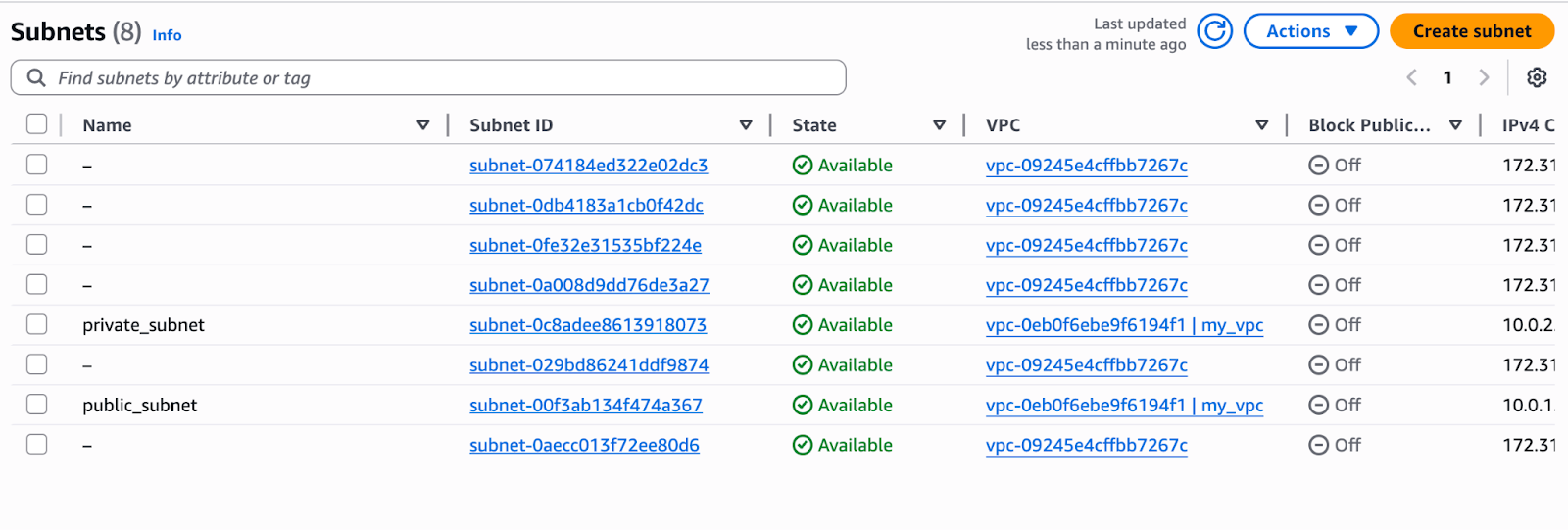Select the public_subnet row checkbox
The image size is (1568, 530).
(x=37, y=404)
